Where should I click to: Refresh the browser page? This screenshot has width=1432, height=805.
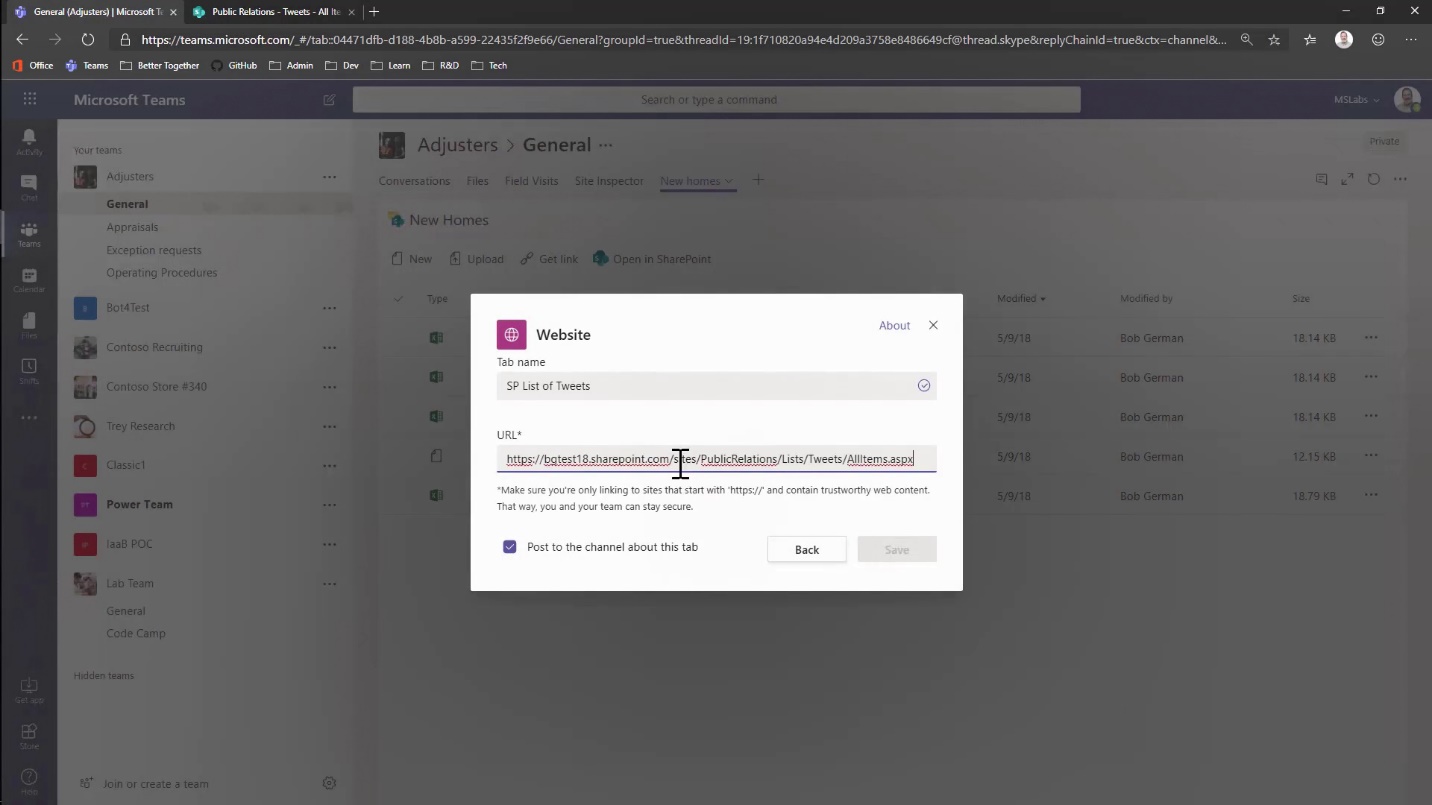[88, 40]
